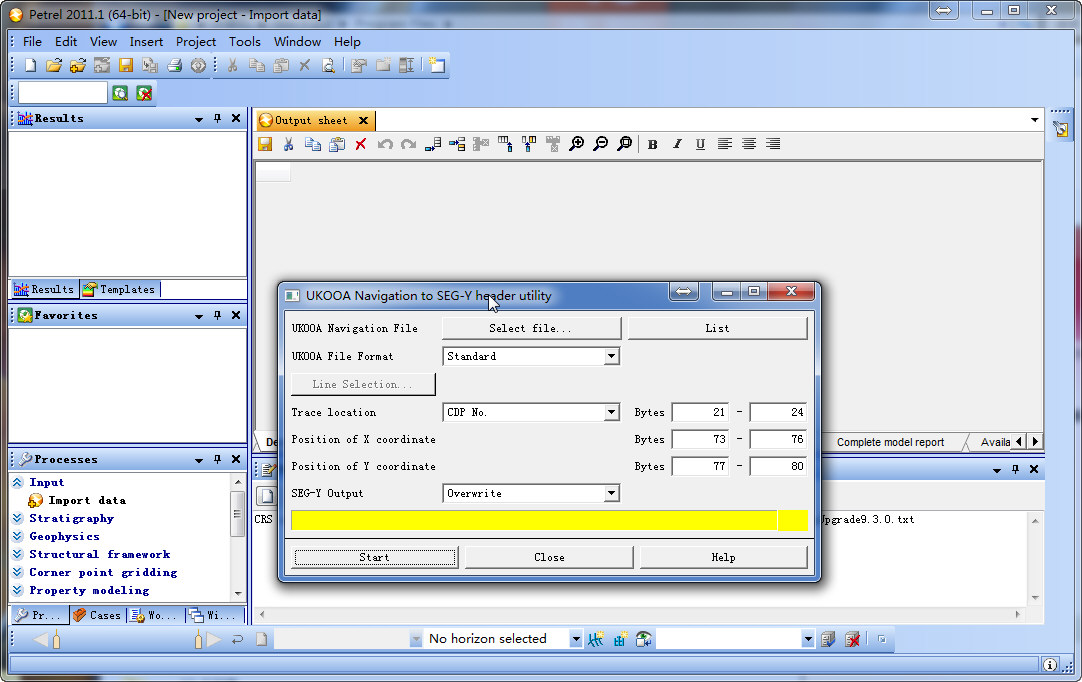Click the Select file... button
The width and height of the screenshot is (1082, 682).
point(531,329)
